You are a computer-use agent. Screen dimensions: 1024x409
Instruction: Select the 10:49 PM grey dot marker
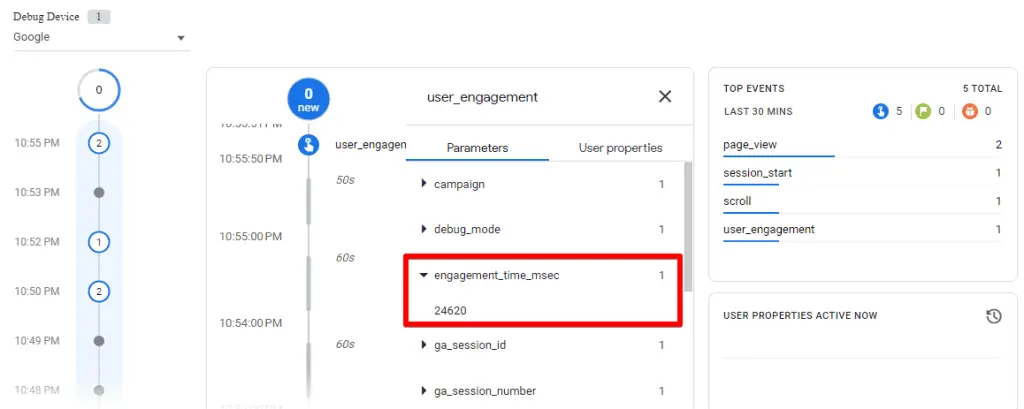click(99, 340)
